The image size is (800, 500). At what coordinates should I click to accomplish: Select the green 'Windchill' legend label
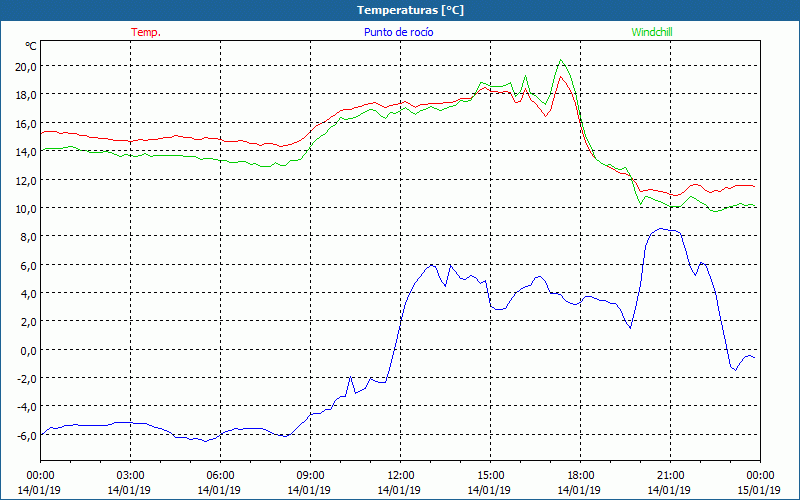(x=652, y=32)
